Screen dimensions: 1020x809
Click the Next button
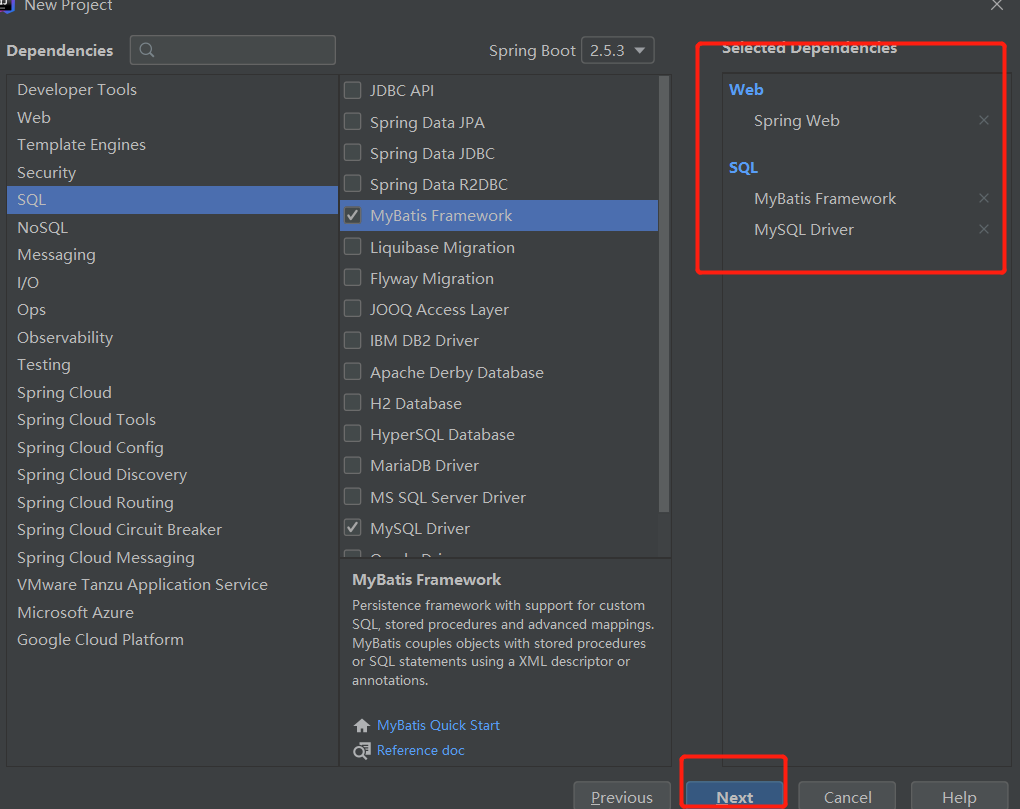(734, 796)
